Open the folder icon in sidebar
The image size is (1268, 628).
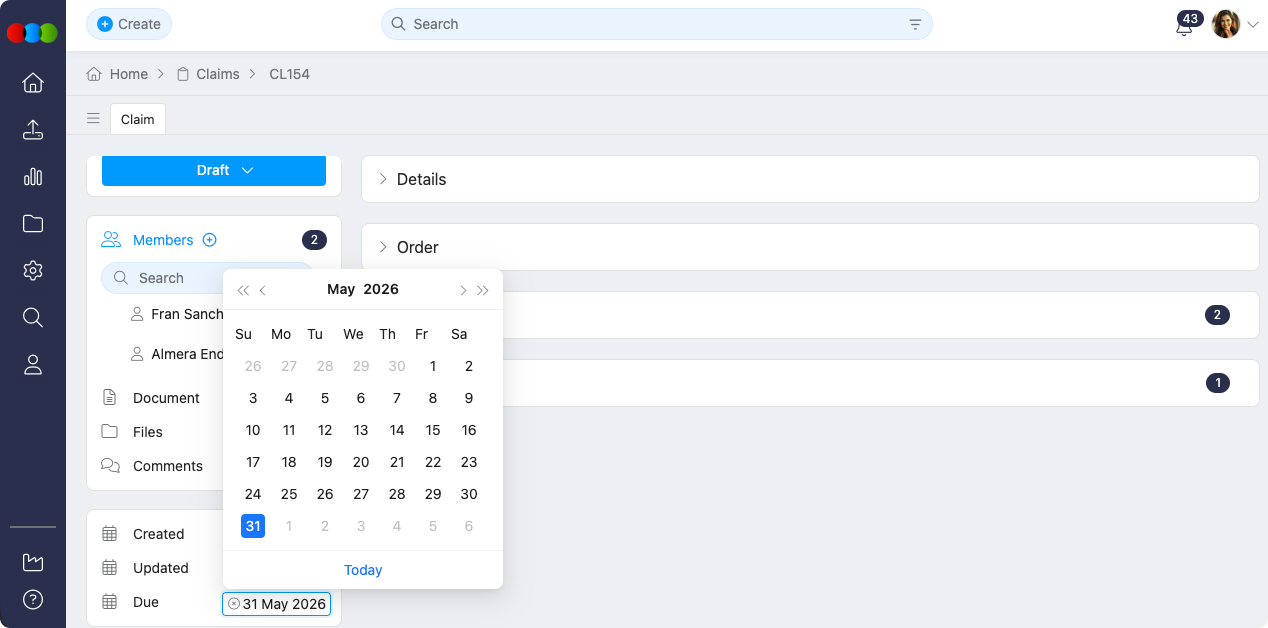click(x=33, y=224)
